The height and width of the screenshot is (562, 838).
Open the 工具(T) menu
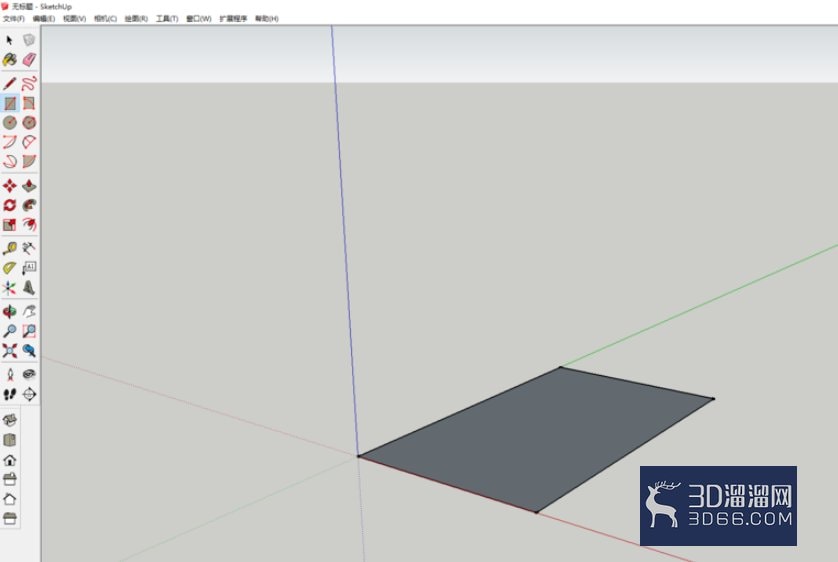pyautogui.click(x=167, y=19)
